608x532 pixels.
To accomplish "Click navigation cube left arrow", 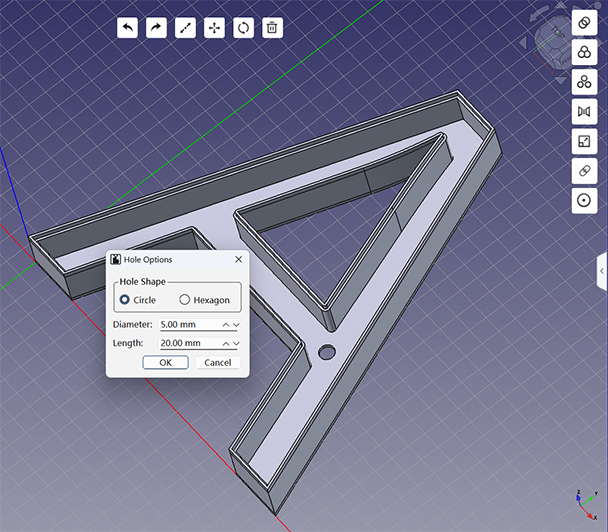I will pyautogui.click(x=523, y=43).
